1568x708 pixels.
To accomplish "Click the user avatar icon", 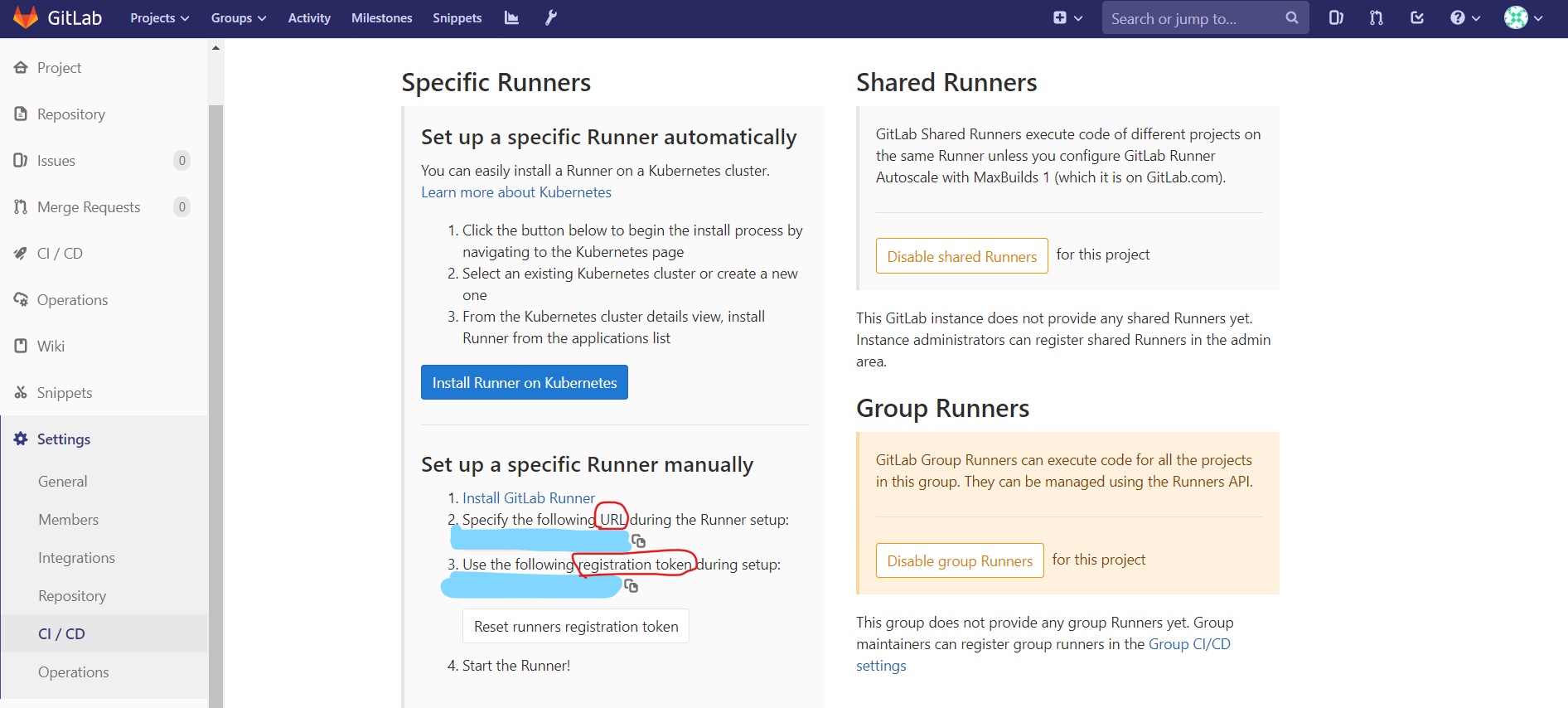I will tap(1516, 17).
